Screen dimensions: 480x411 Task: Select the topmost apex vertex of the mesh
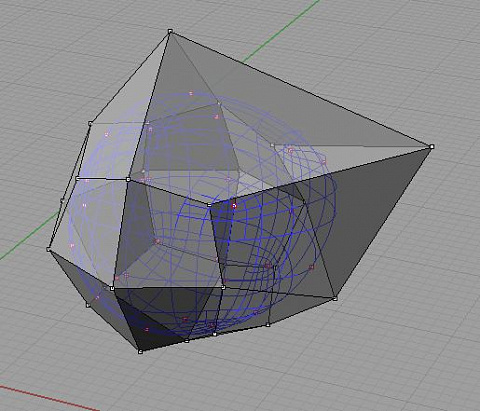coord(170,31)
